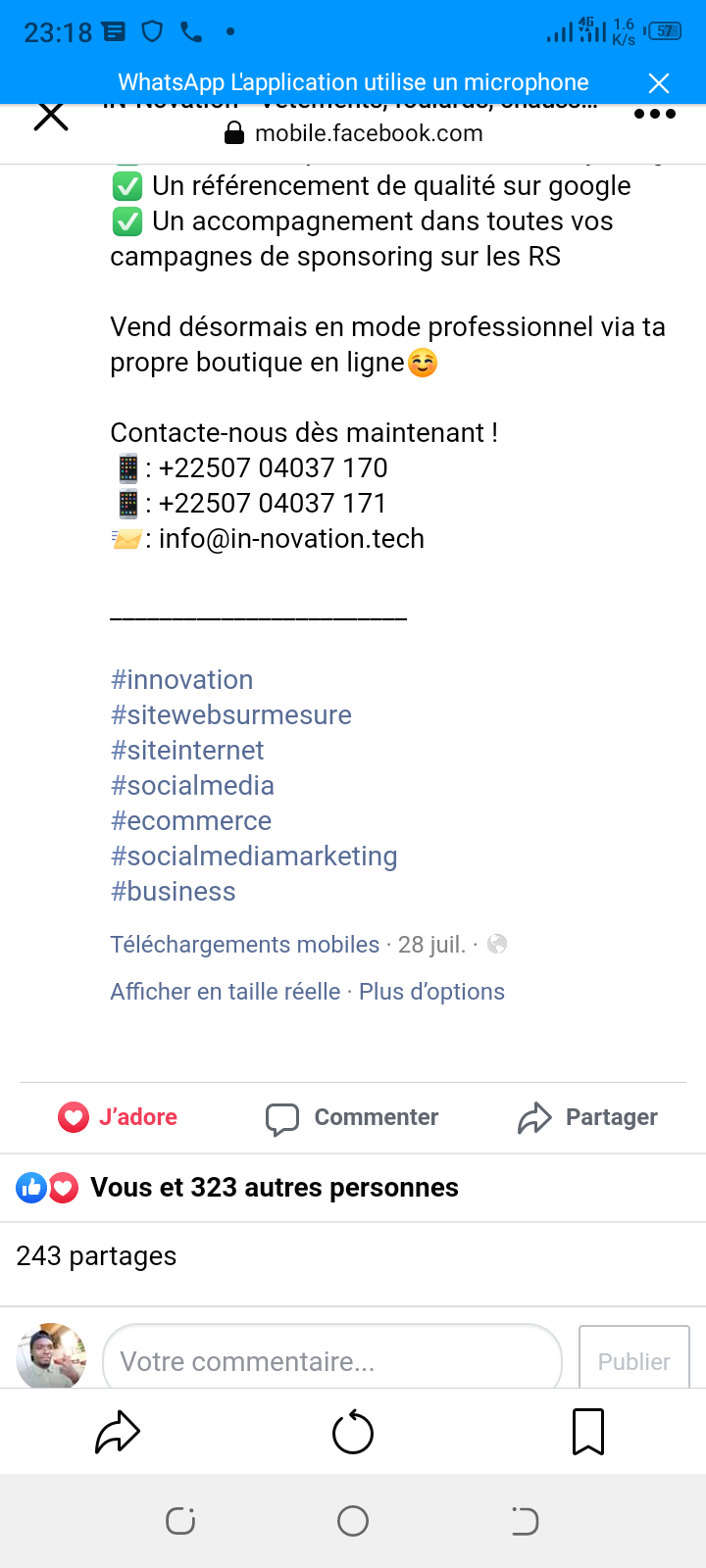Open Téléchargements mobiles album link

point(244,945)
